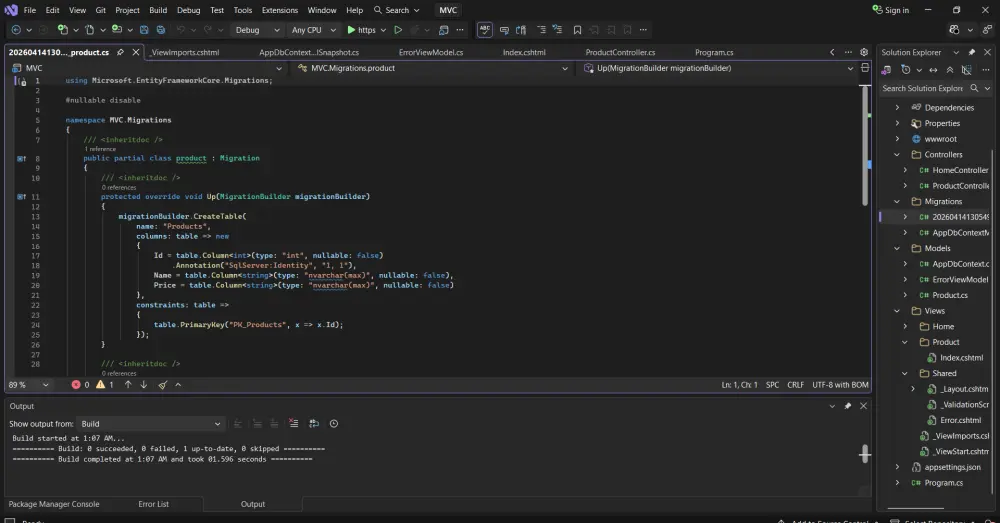Pin the Solution Explorer panel
This screenshot has width=1000, height=523.
point(971,52)
